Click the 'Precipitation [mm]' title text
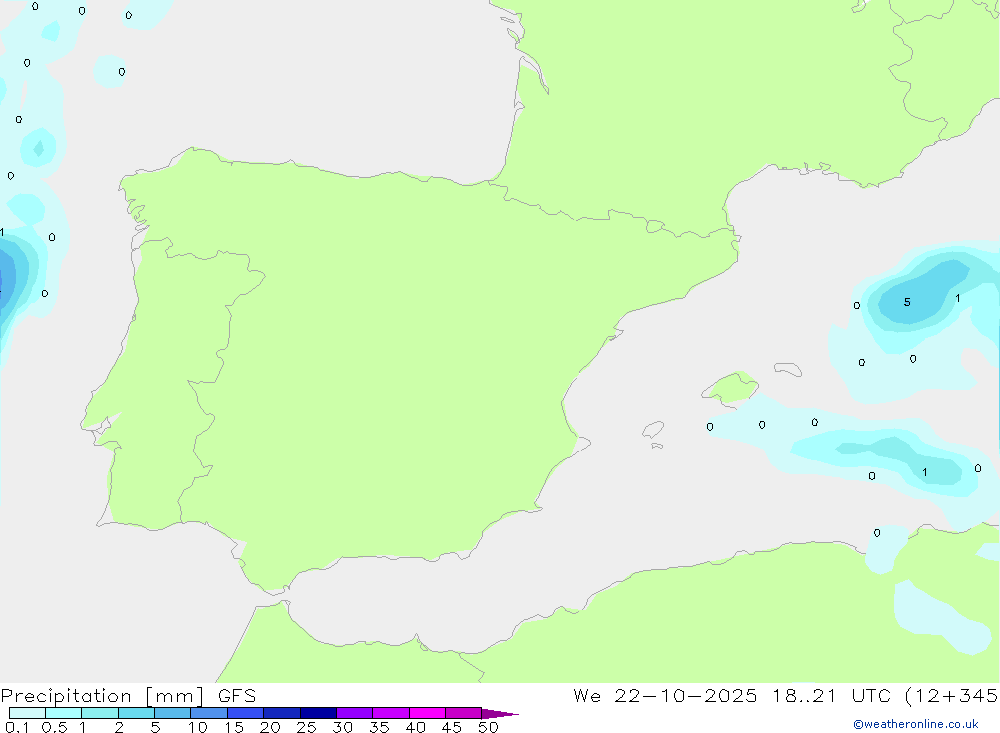 click(x=103, y=696)
